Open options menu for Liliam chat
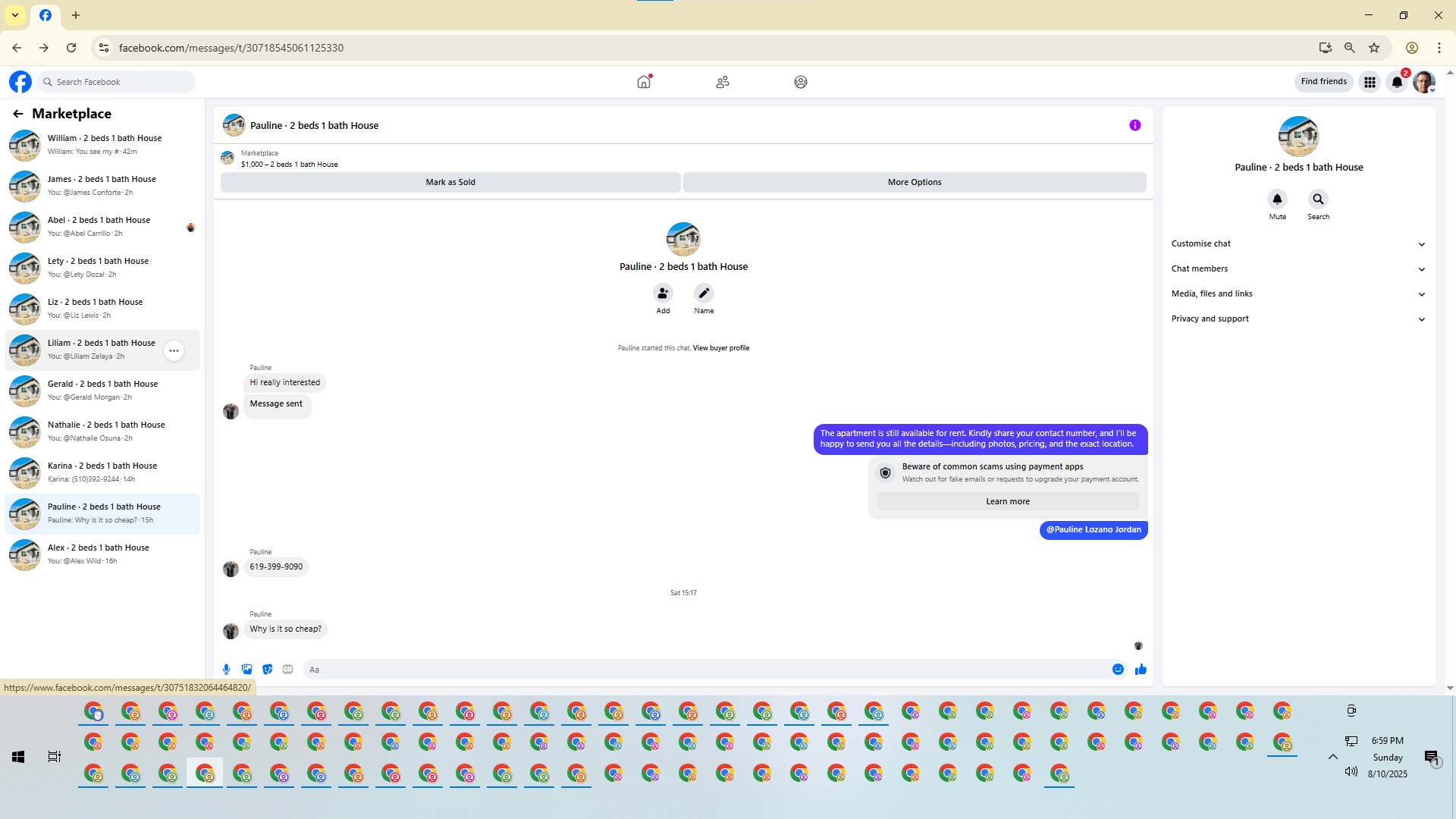The height and width of the screenshot is (819, 1456). click(x=174, y=350)
